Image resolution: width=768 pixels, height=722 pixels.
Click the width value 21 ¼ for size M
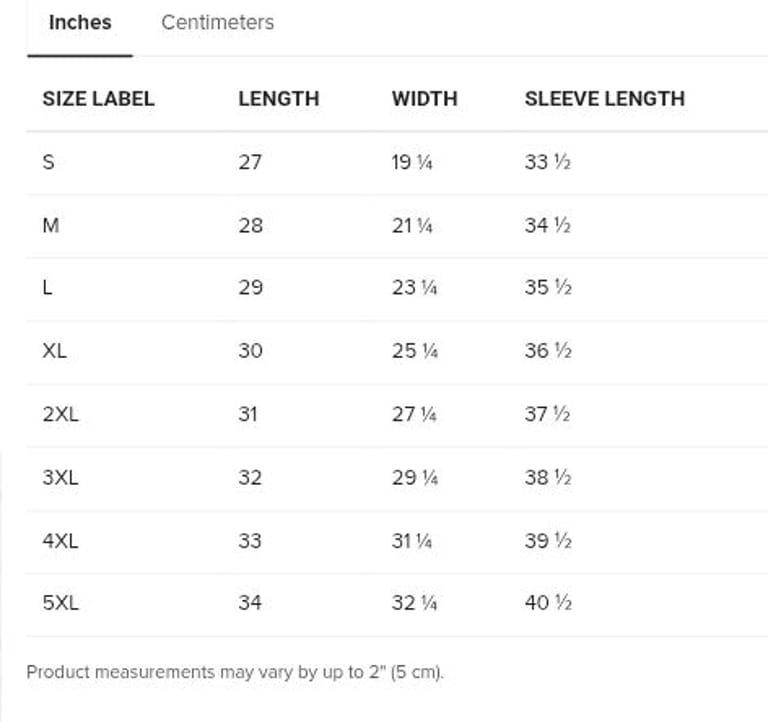412,225
